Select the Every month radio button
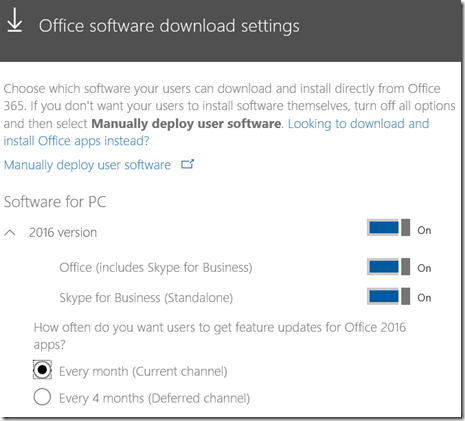The height and width of the screenshot is (421, 465). click(42, 370)
